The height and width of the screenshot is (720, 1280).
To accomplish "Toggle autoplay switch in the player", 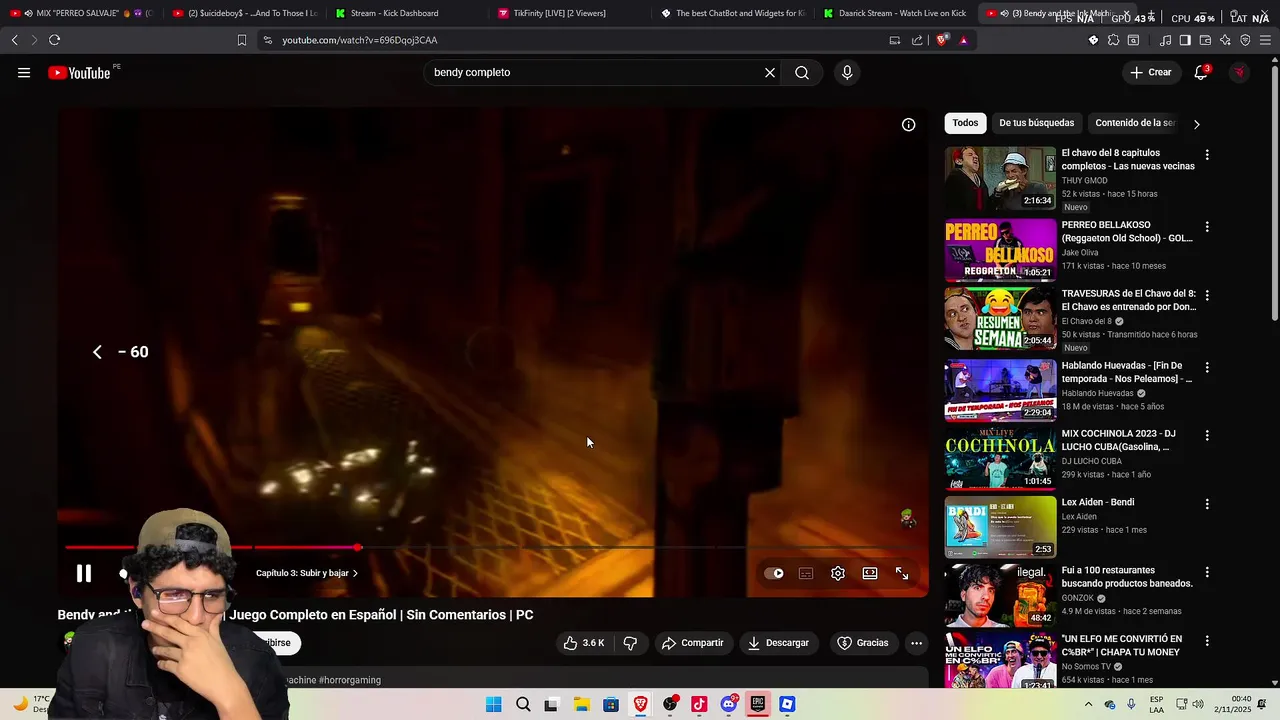I will 774,573.
